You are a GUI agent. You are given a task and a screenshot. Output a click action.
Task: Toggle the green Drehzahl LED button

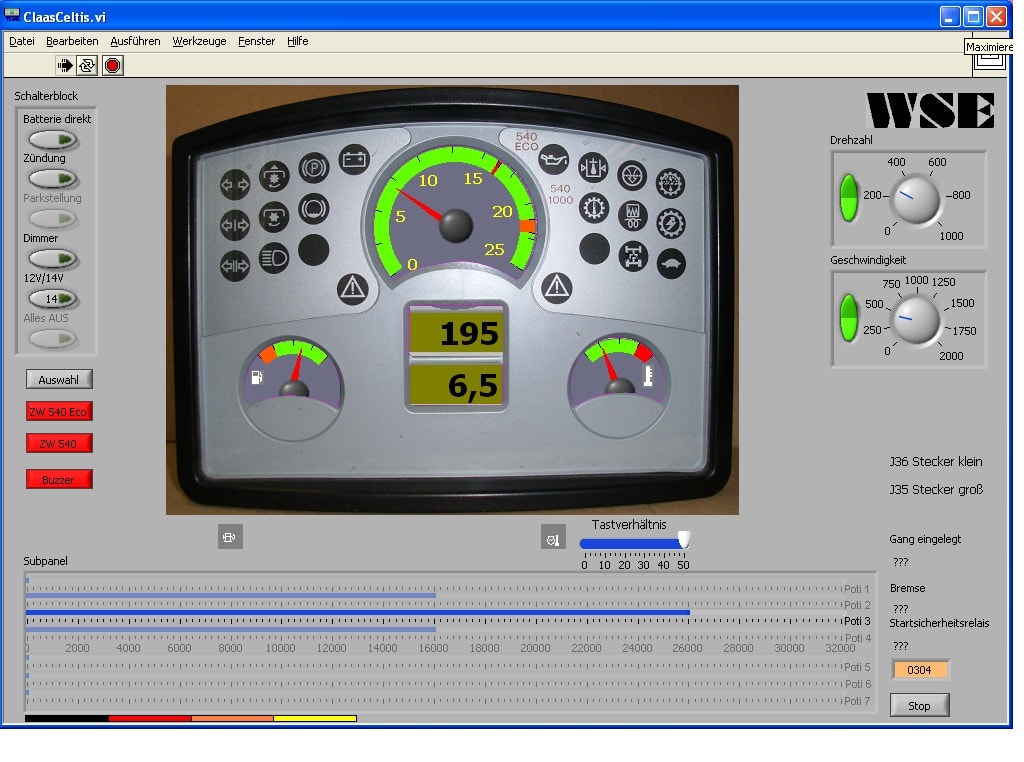click(848, 198)
